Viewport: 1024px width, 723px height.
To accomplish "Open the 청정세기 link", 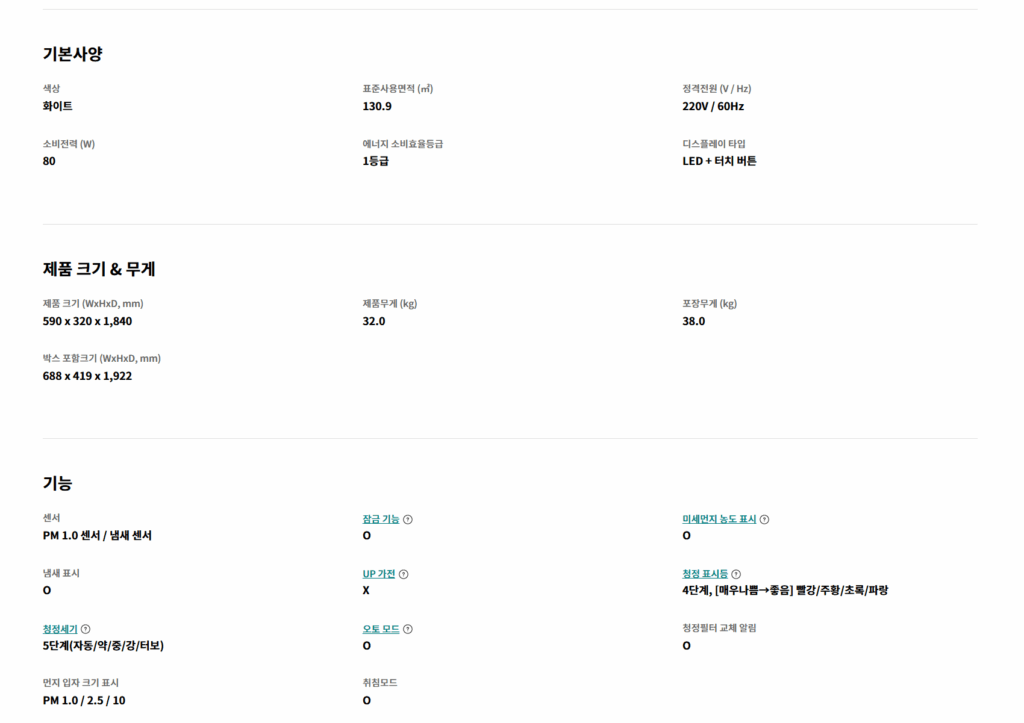I will pyautogui.click(x=60, y=629).
